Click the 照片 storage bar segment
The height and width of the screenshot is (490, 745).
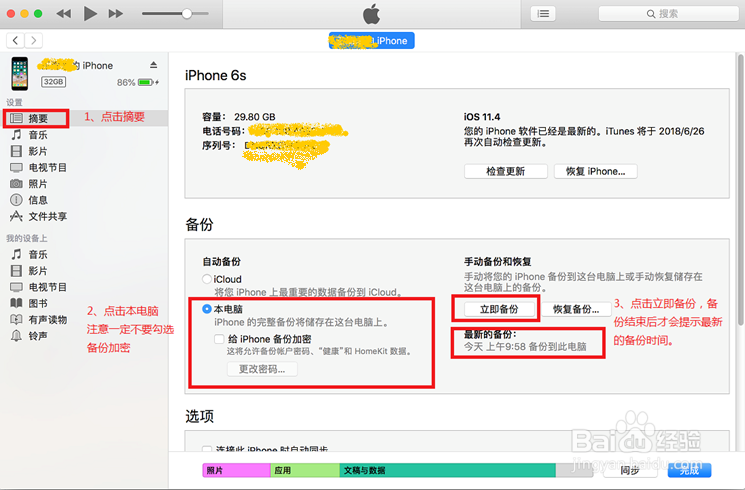tap(236, 470)
